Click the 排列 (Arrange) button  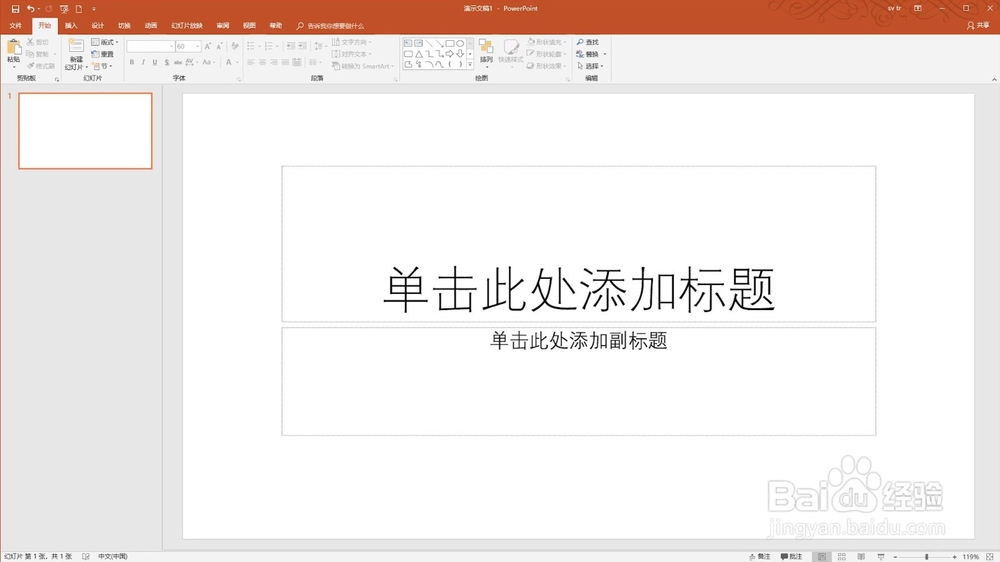pyautogui.click(x=486, y=52)
